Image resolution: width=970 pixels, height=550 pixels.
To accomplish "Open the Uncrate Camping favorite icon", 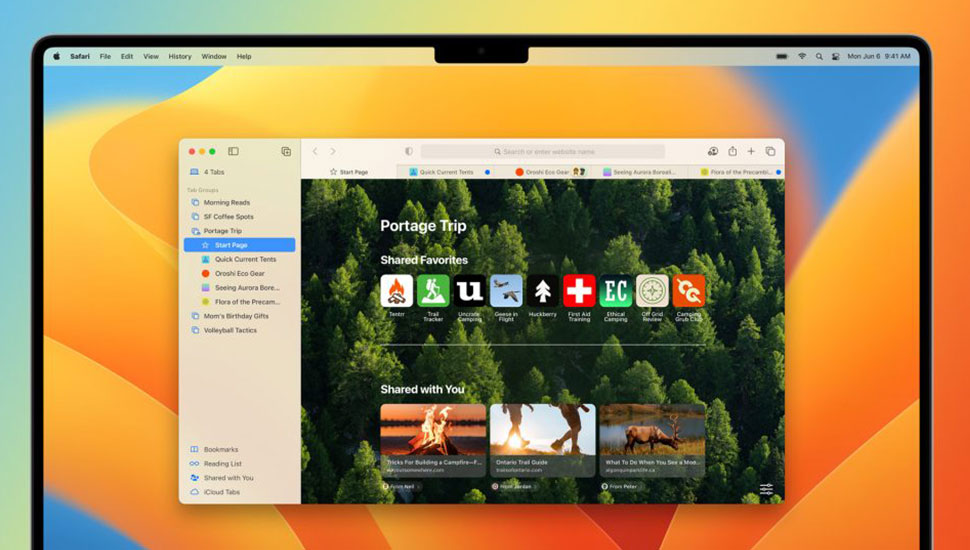I will (x=470, y=291).
